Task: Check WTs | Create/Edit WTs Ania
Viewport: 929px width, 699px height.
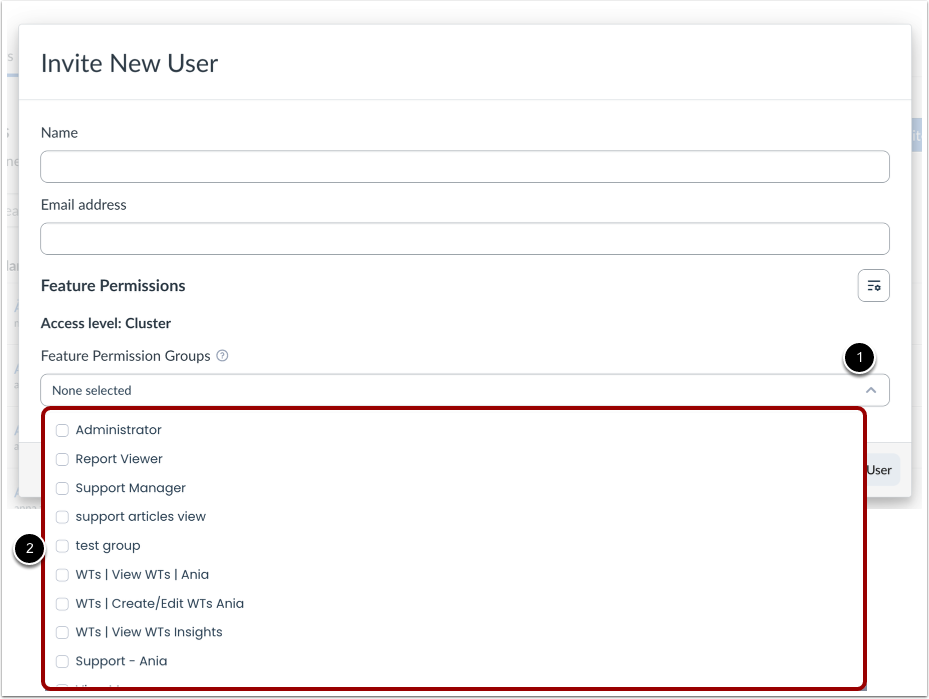Action: pos(63,603)
